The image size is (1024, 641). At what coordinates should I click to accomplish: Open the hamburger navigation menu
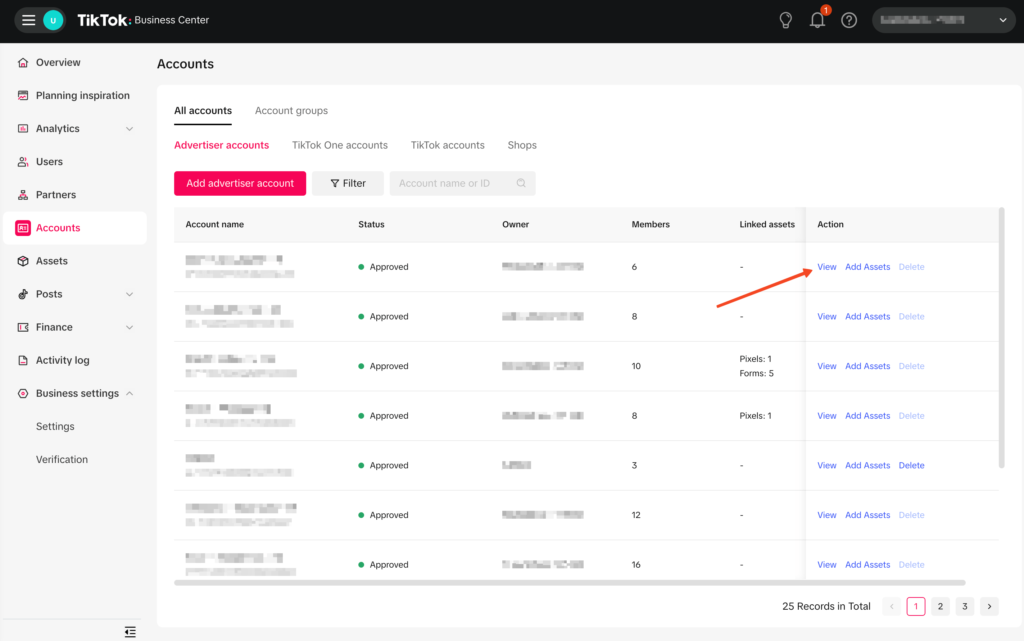(x=28, y=20)
